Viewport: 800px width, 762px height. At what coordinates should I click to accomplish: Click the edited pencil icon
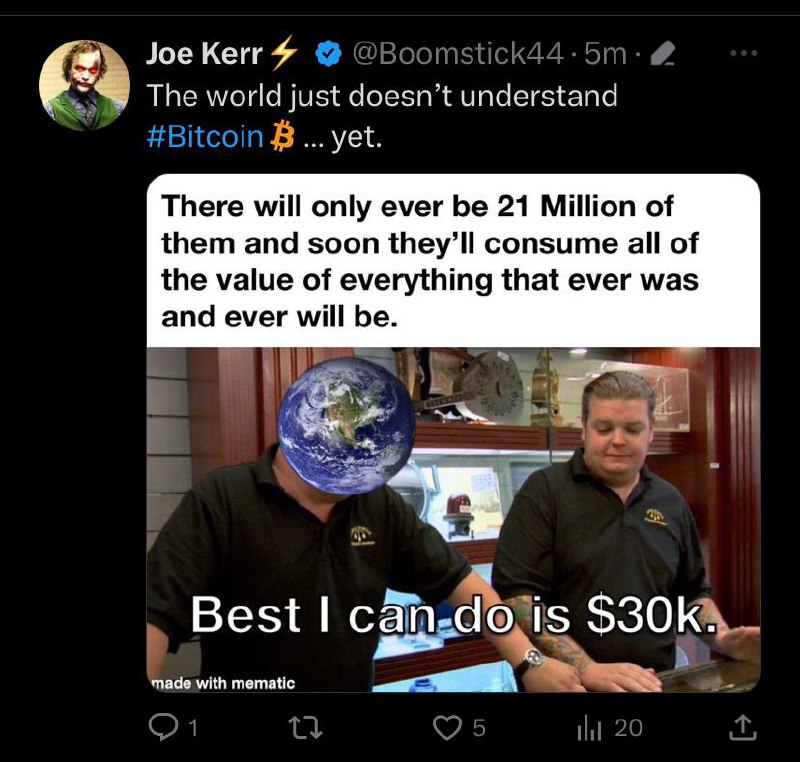(664, 54)
